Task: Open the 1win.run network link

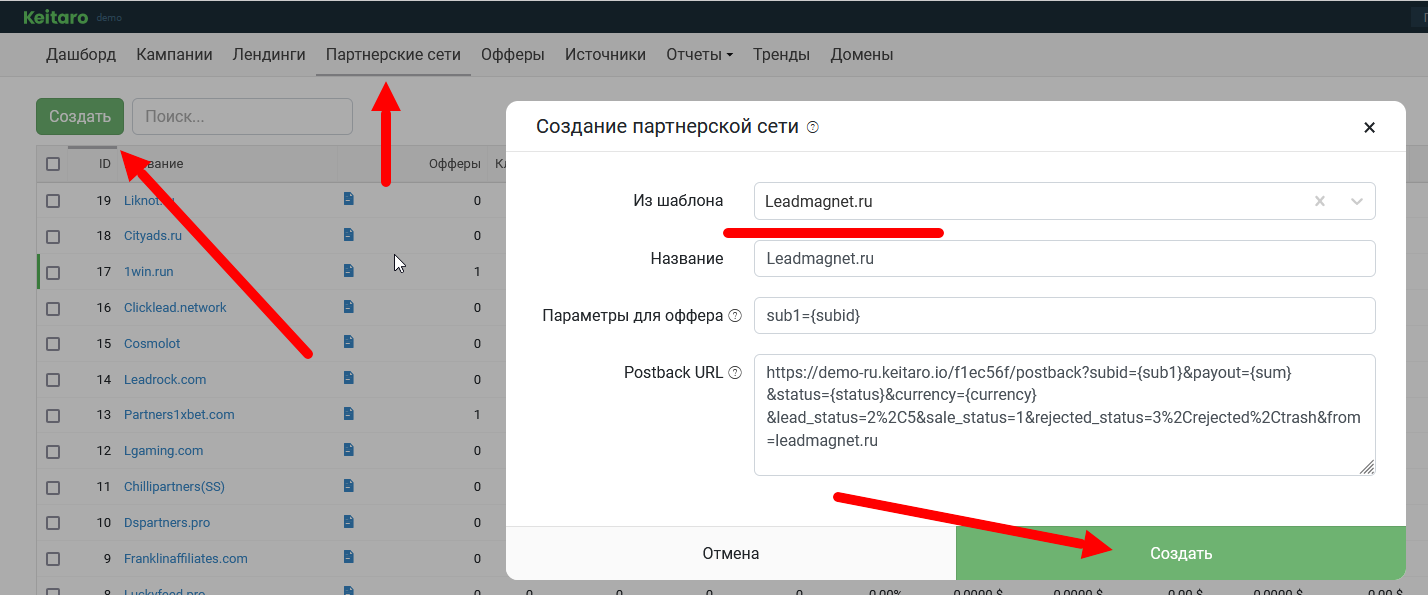Action: [x=149, y=272]
